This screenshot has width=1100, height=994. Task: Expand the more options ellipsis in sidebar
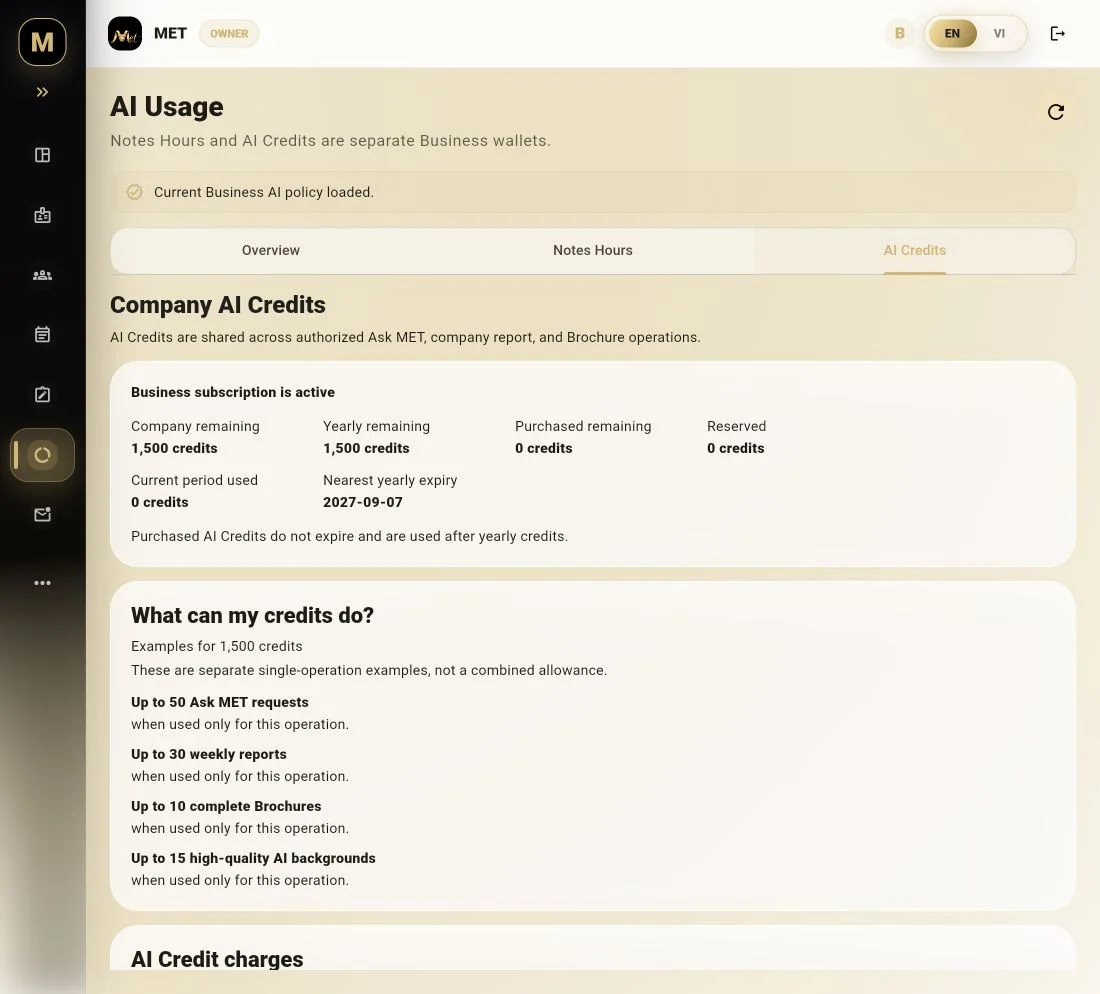[x=42, y=583]
